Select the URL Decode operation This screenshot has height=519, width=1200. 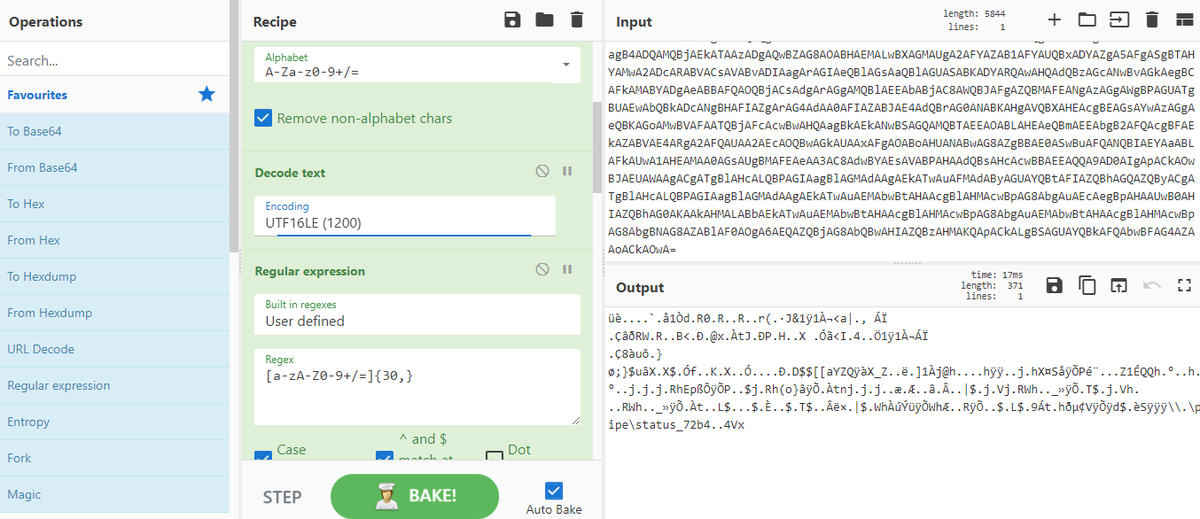point(114,349)
